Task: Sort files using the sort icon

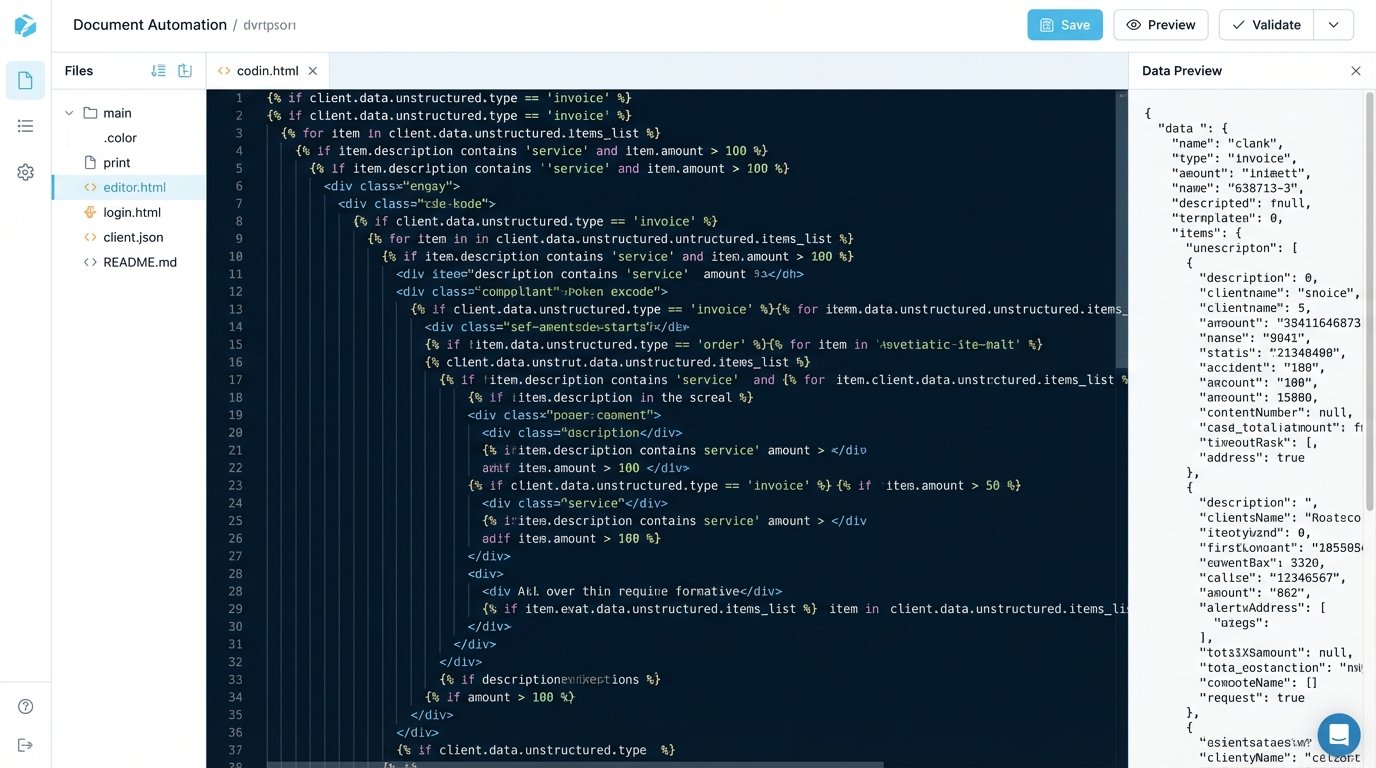Action: tap(158, 71)
